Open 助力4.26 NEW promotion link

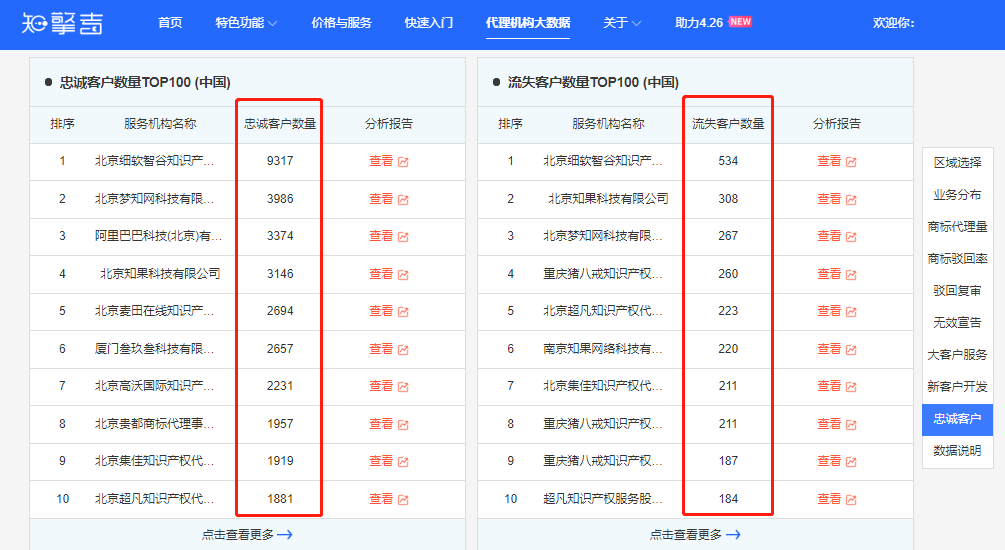[x=713, y=23]
